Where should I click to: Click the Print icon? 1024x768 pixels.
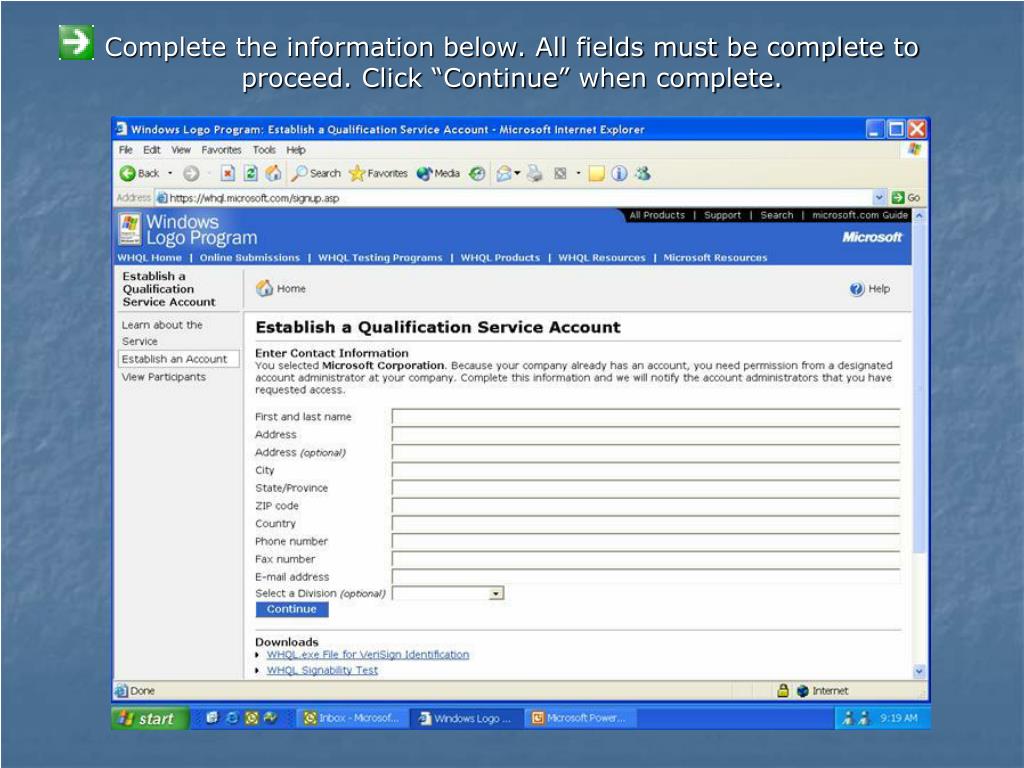(535, 173)
